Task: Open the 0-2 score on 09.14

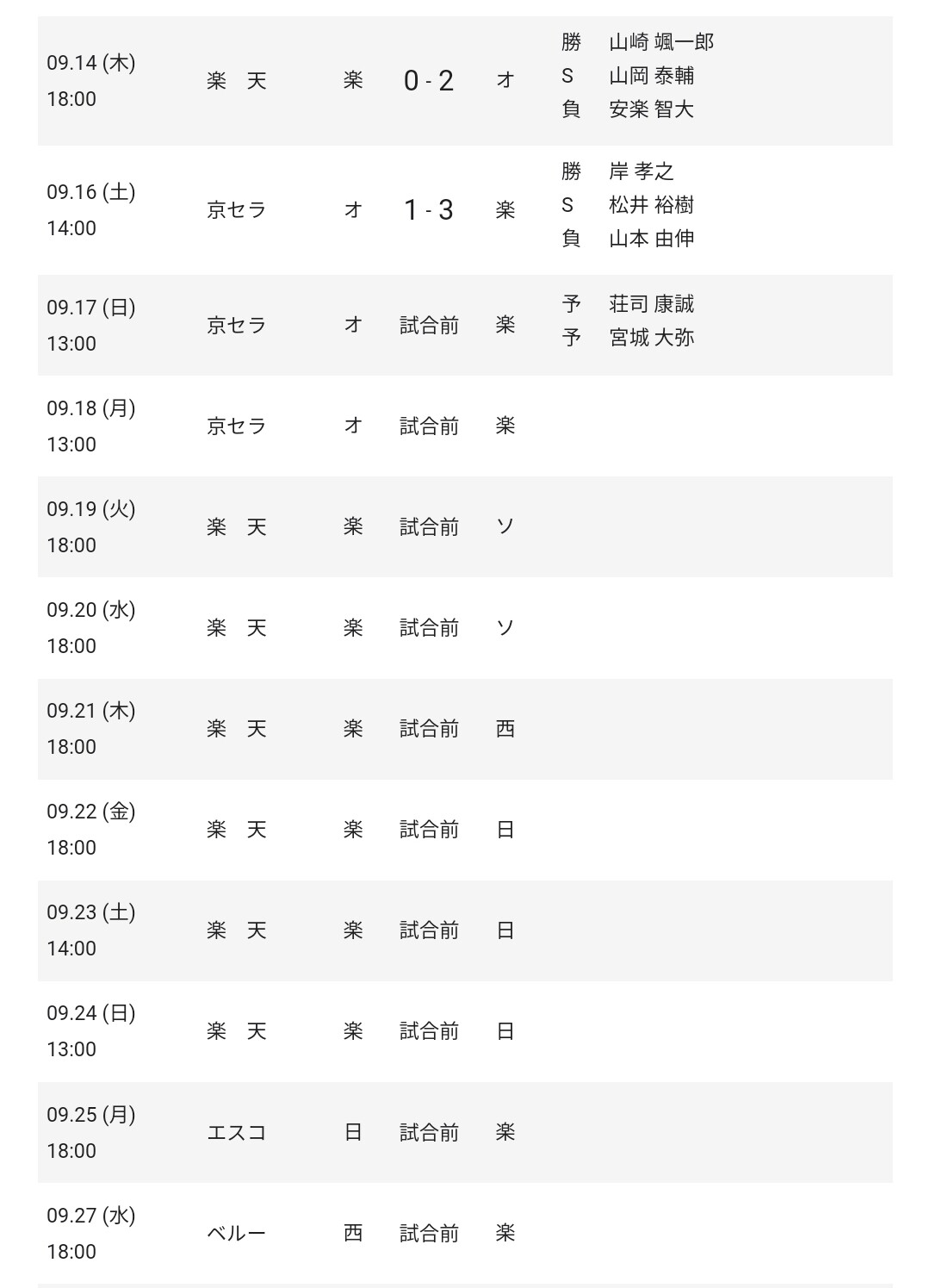Action: pyautogui.click(x=429, y=81)
